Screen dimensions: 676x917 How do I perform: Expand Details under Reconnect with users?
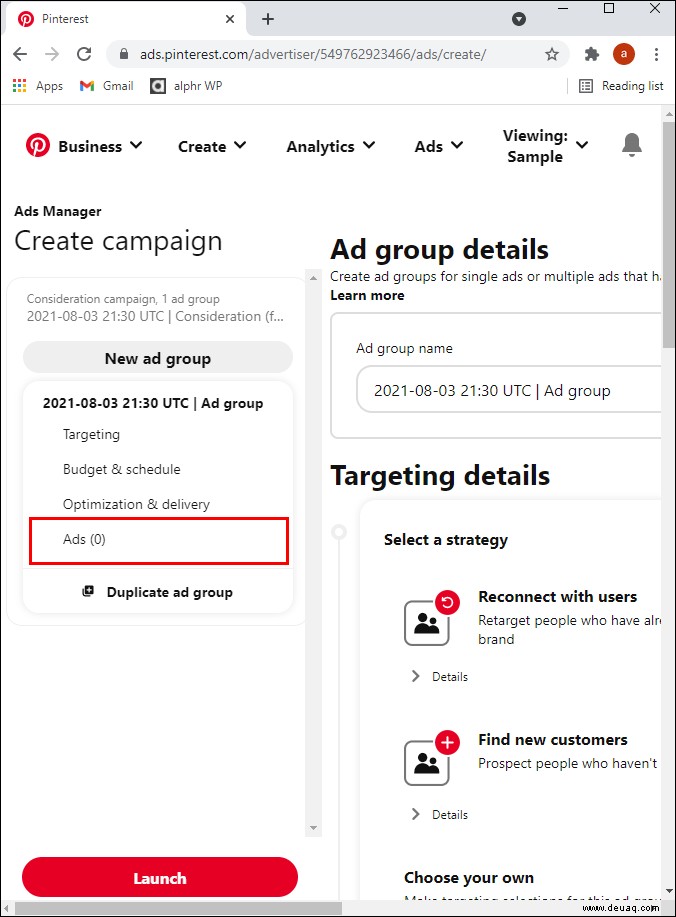click(440, 677)
